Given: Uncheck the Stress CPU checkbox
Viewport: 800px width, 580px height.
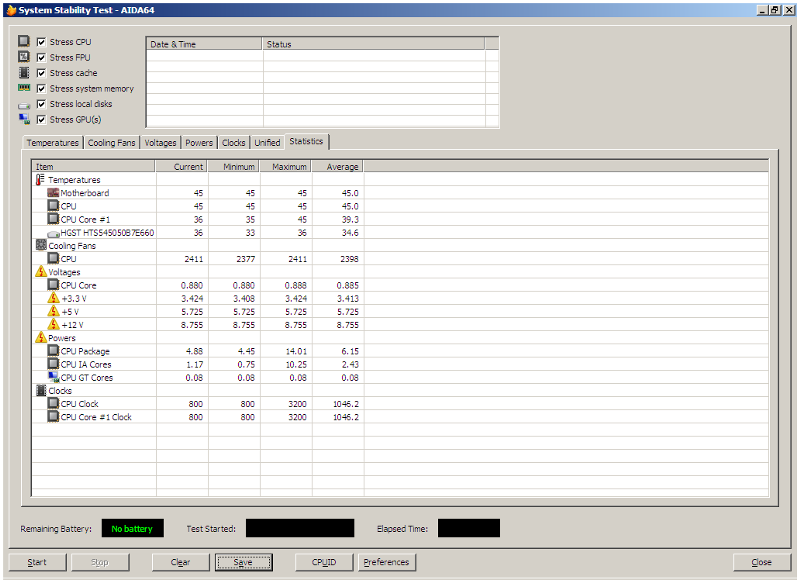Looking at the screenshot, I should 41,42.
